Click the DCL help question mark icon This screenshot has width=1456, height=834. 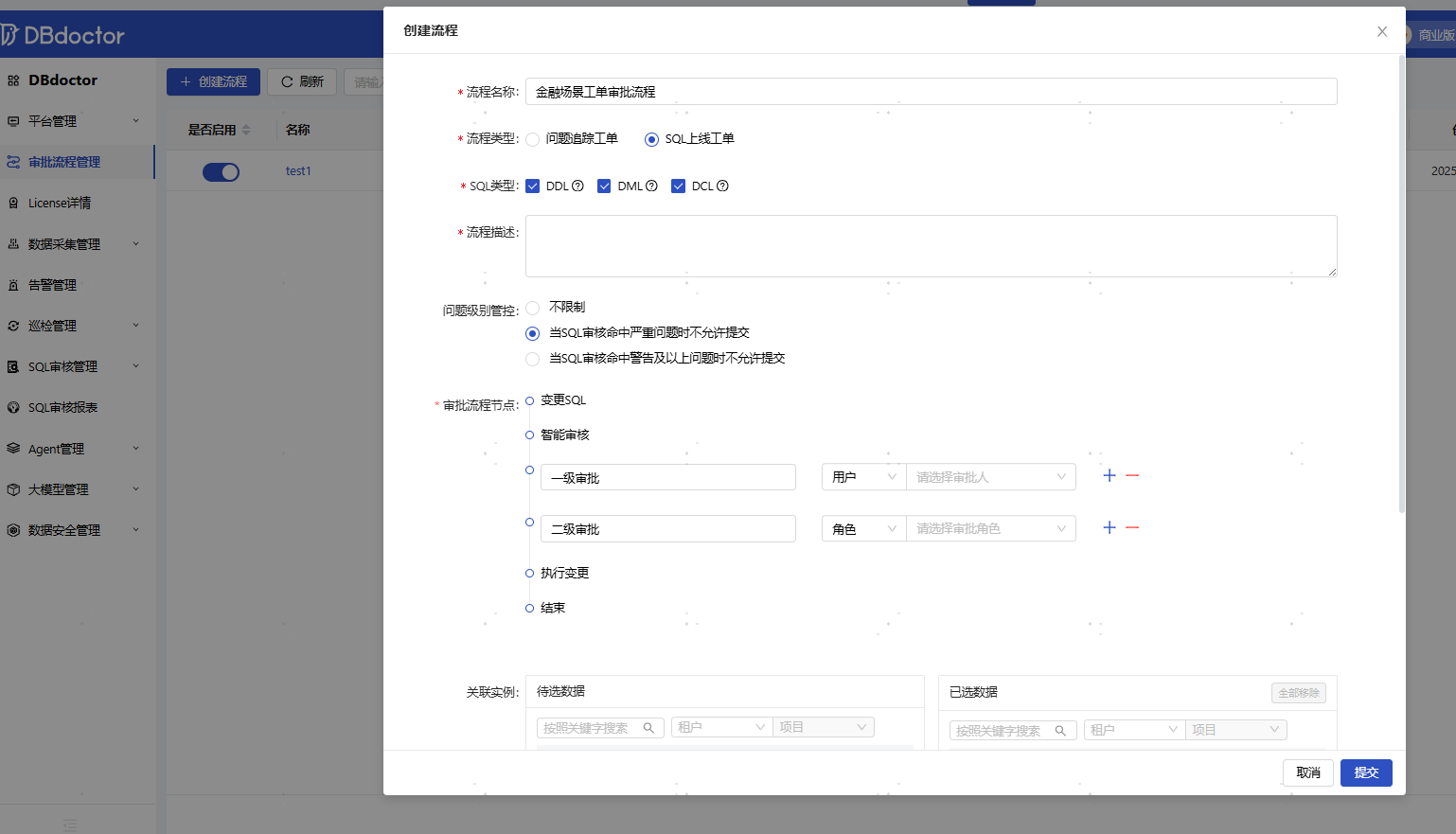tap(722, 186)
